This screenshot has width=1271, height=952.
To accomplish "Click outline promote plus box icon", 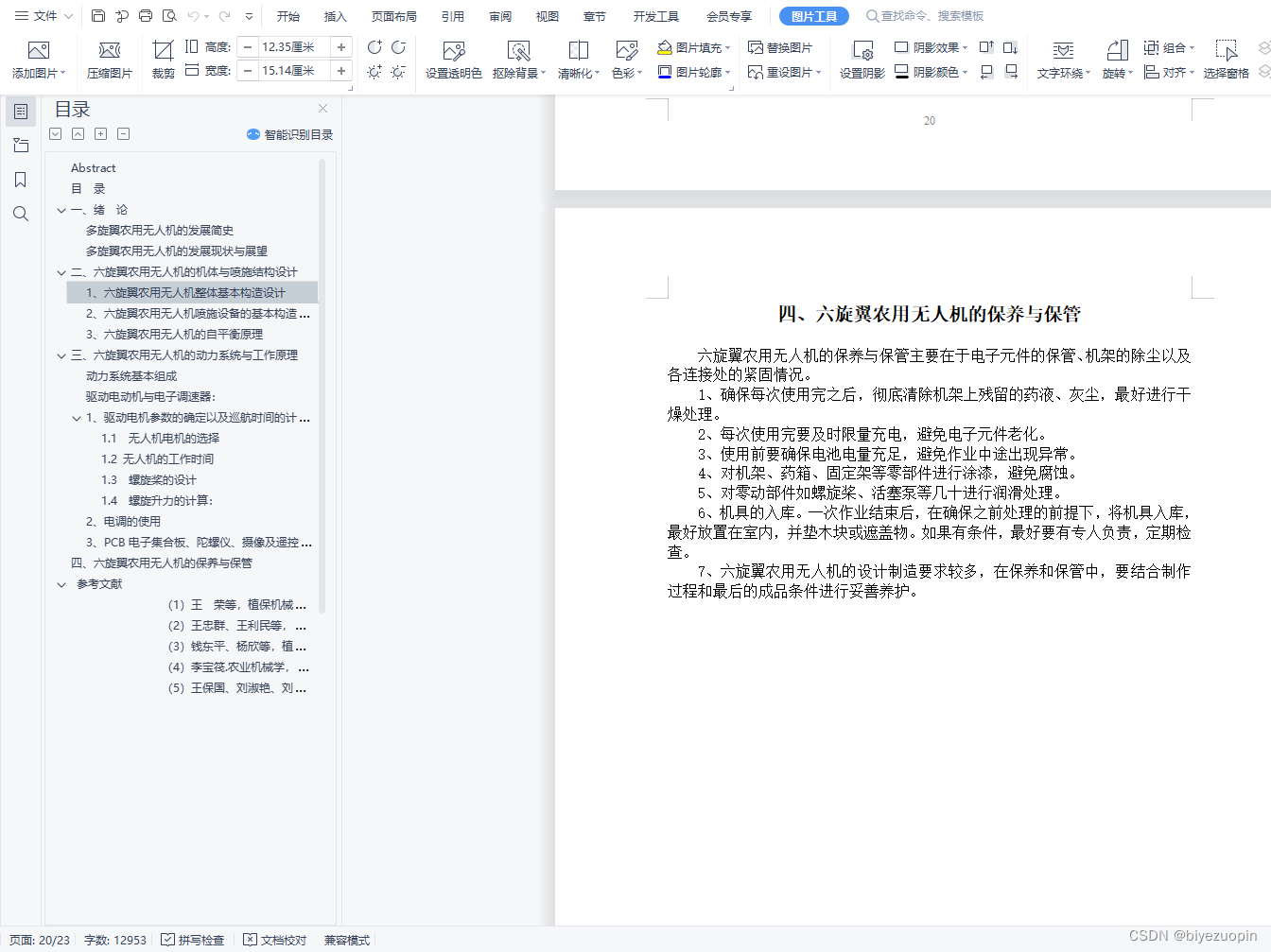I will [x=100, y=134].
